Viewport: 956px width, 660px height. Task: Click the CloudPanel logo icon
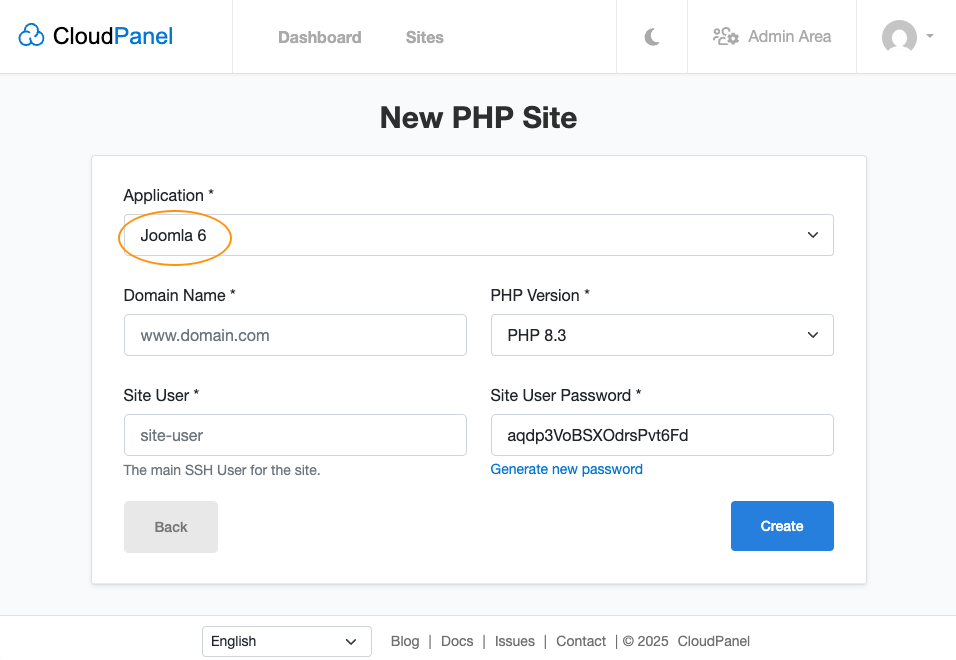pos(31,35)
